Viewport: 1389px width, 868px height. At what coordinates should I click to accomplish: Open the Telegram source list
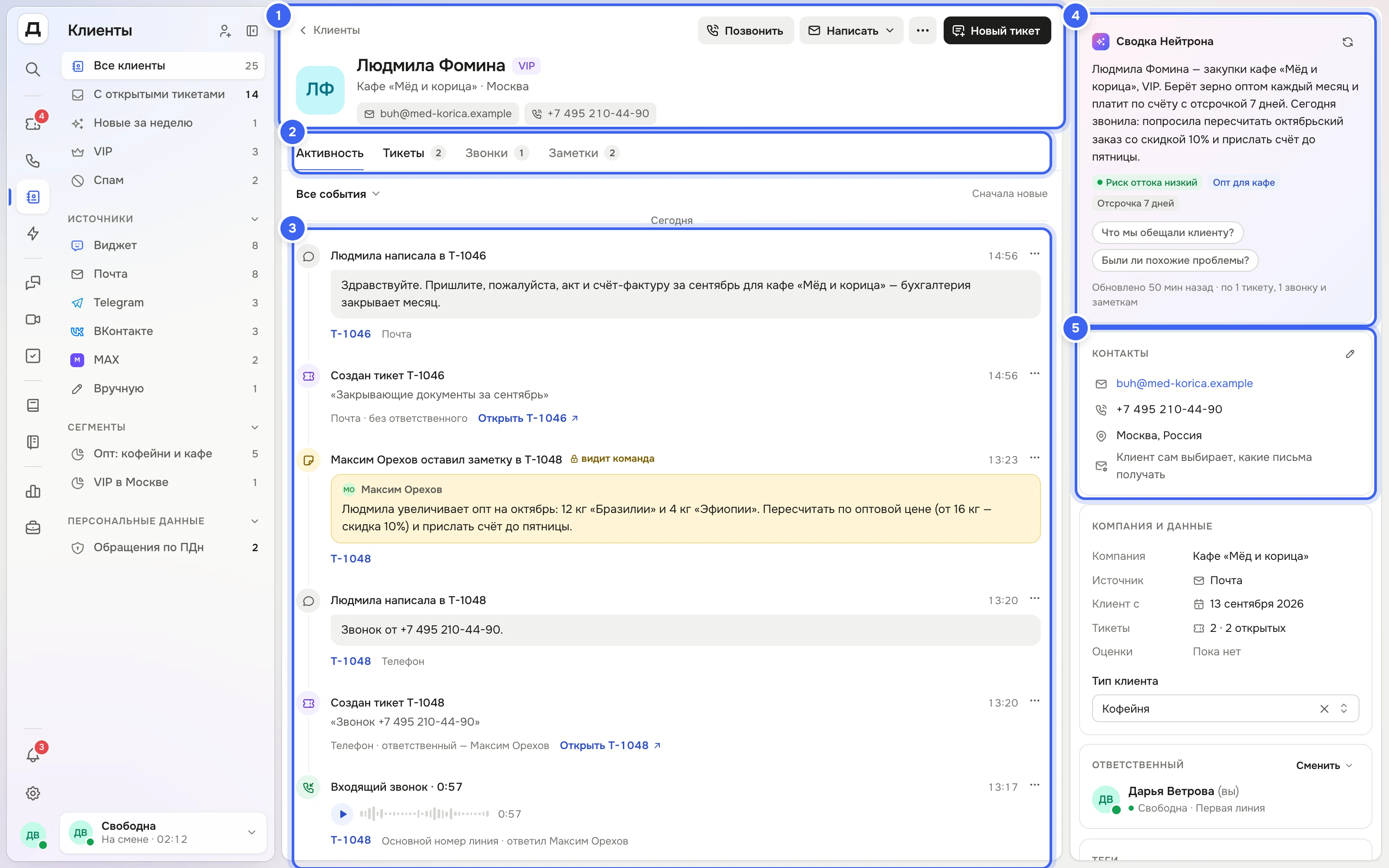(163, 302)
